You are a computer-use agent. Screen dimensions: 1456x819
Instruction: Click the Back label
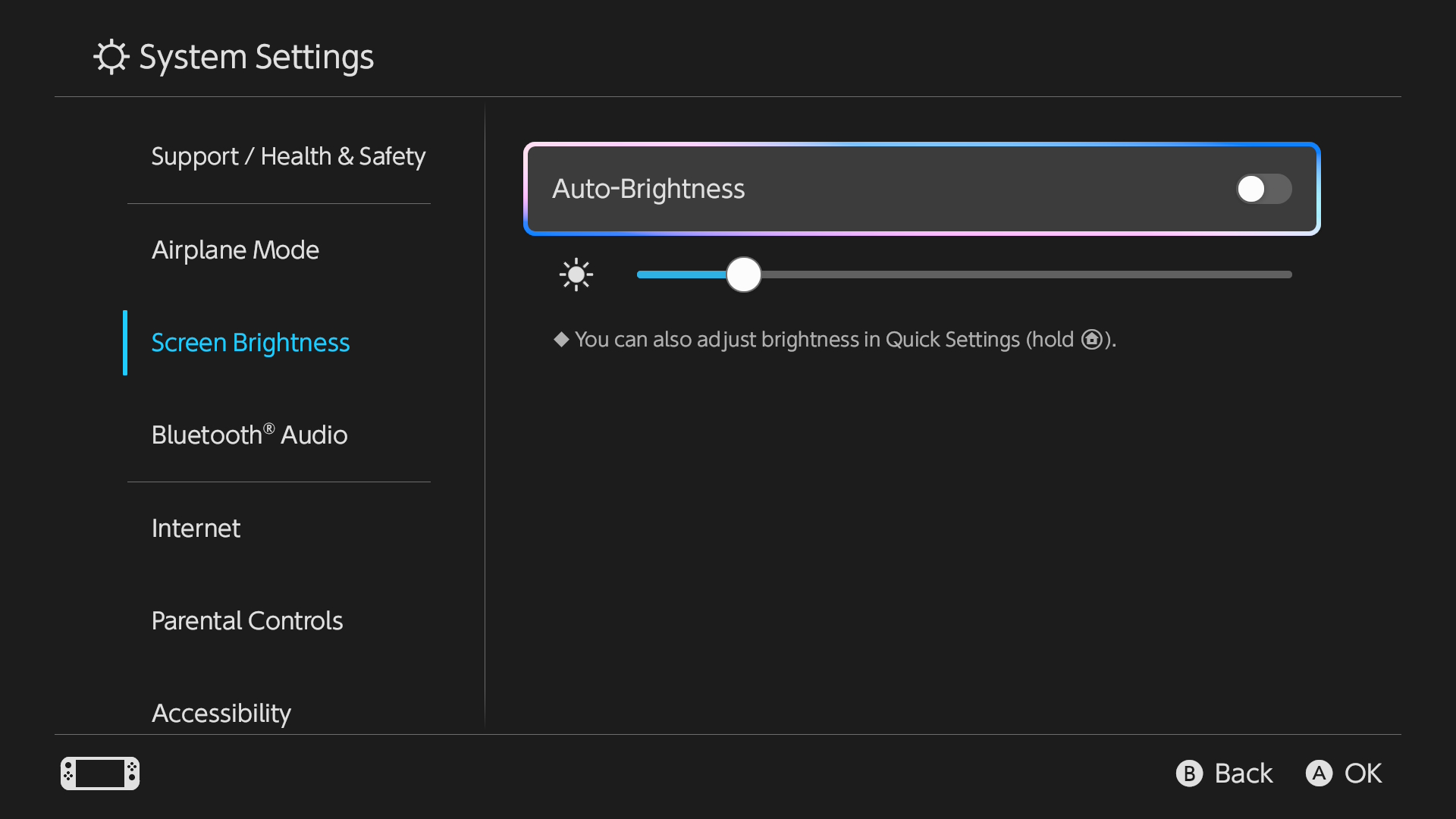1243,773
